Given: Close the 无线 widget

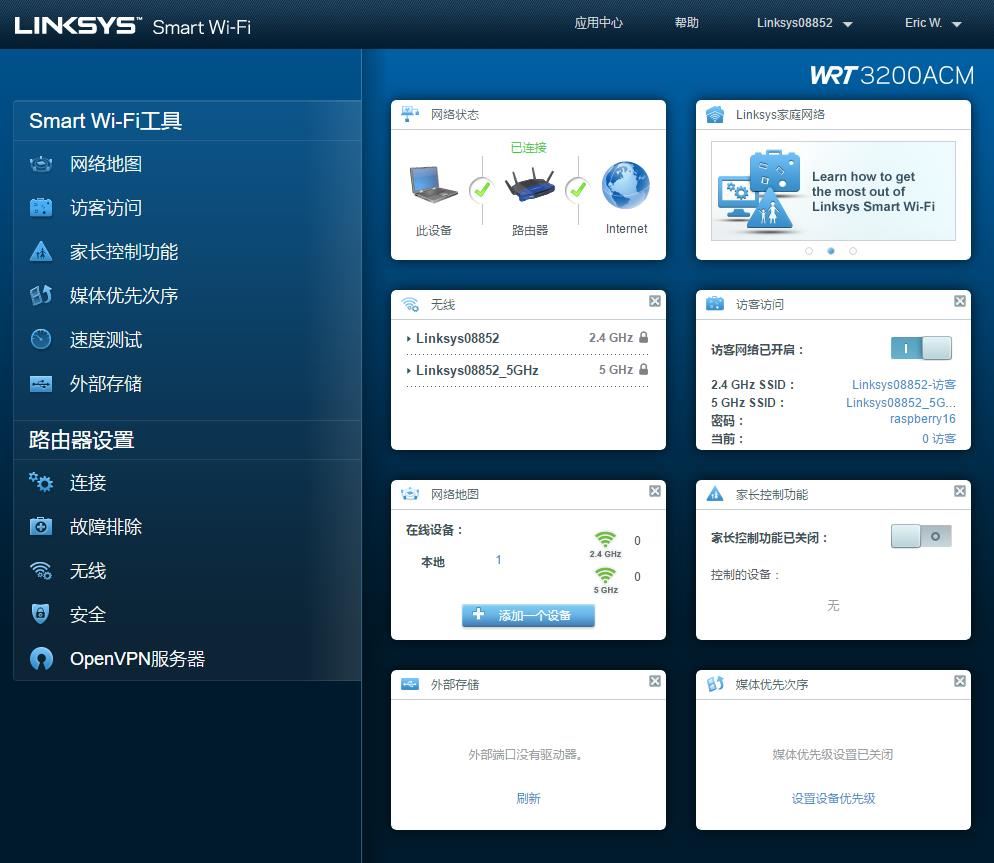Looking at the screenshot, I should pyautogui.click(x=655, y=301).
